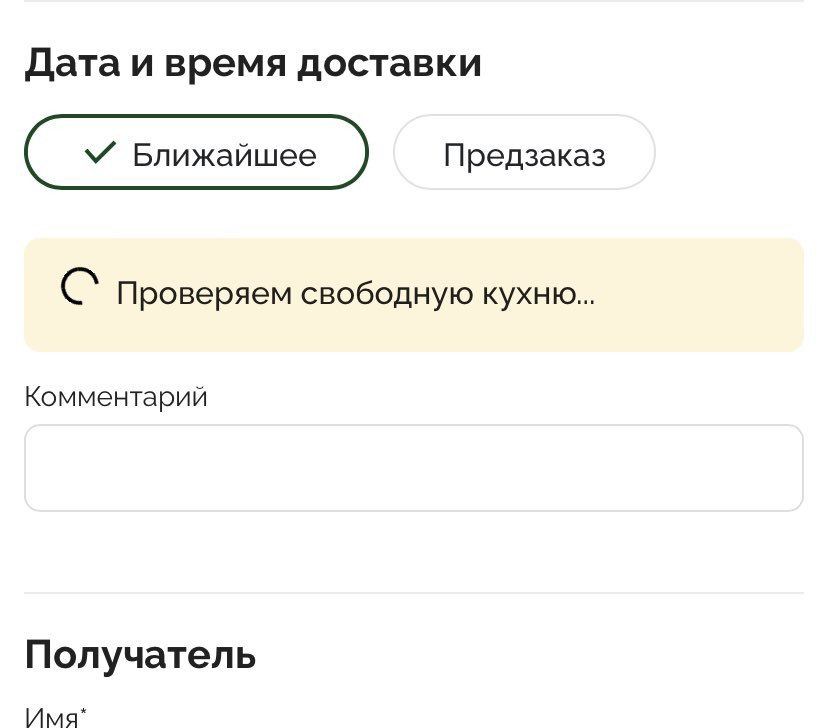Click the Дата и время доставки heading
Screen dimensions: 828x728
pos(253,64)
